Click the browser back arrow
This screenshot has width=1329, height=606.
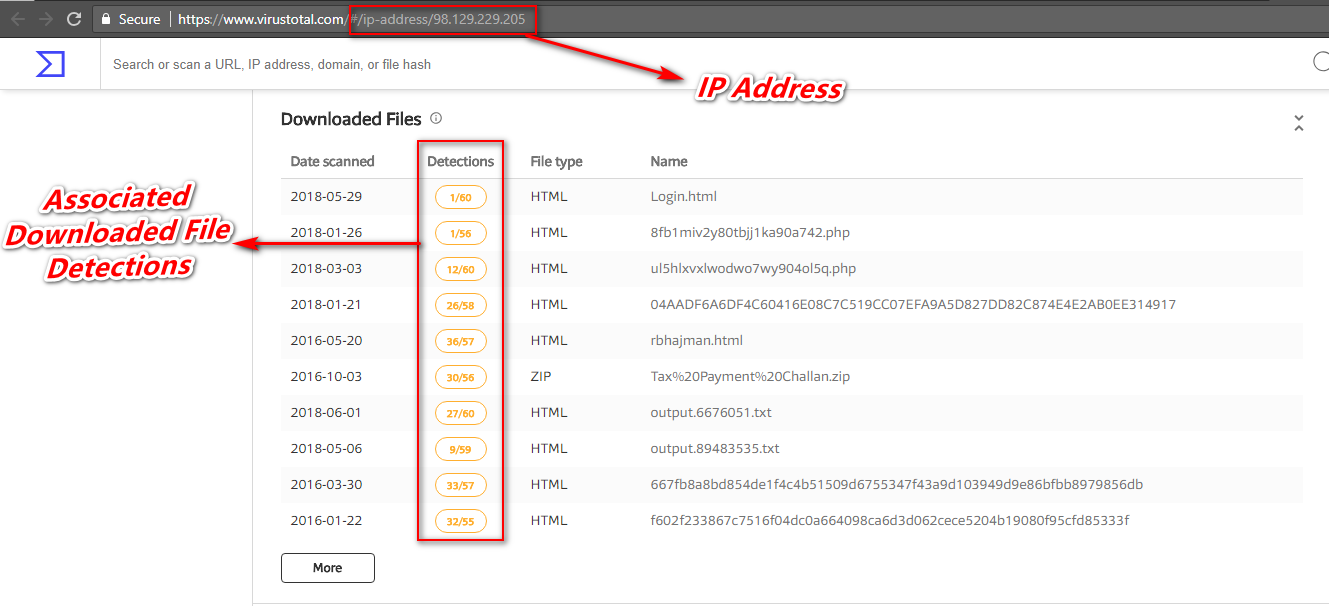pyautogui.click(x=18, y=19)
